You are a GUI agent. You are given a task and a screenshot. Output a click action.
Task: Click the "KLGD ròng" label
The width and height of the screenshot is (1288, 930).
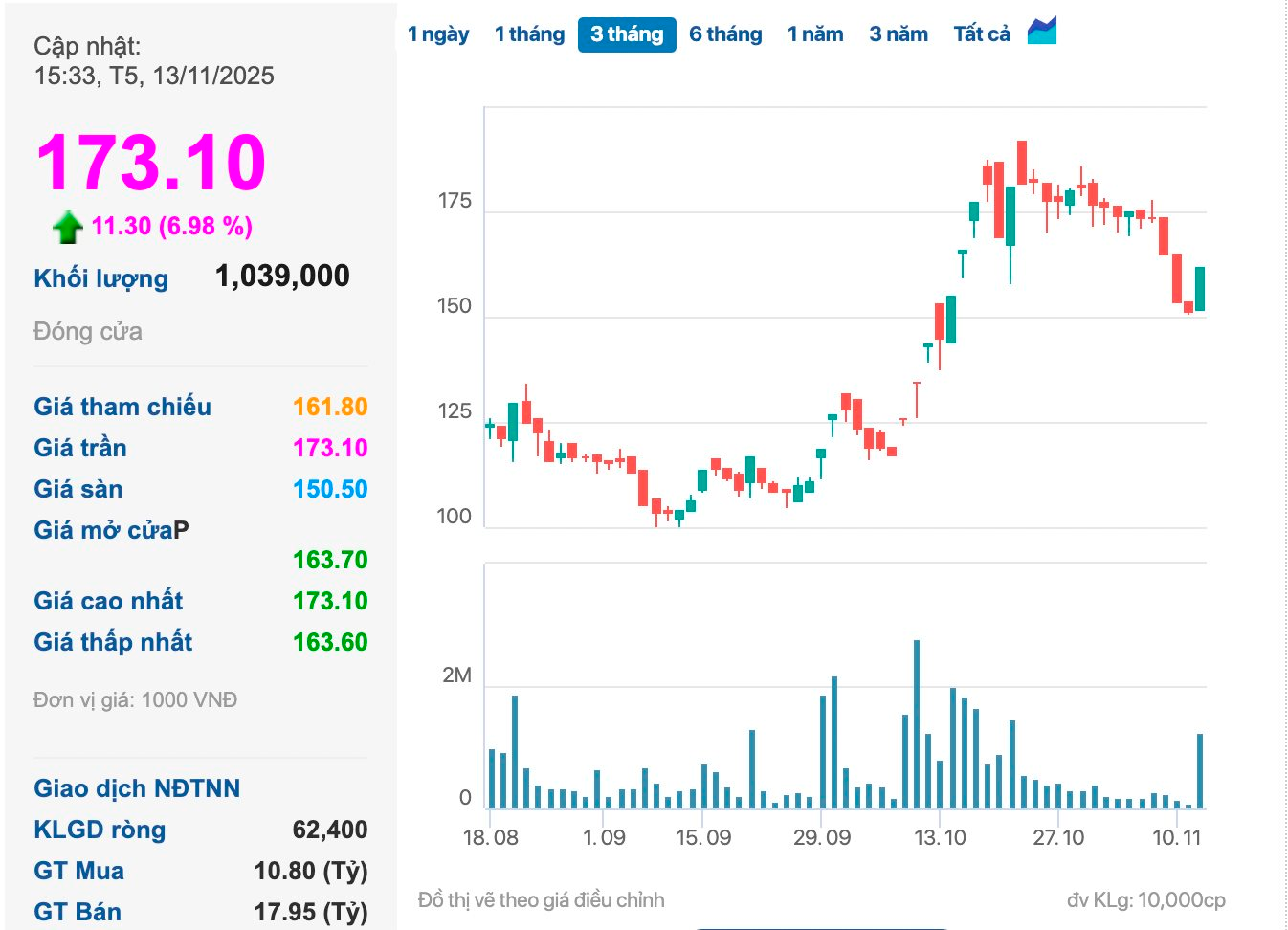click(100, 830)
